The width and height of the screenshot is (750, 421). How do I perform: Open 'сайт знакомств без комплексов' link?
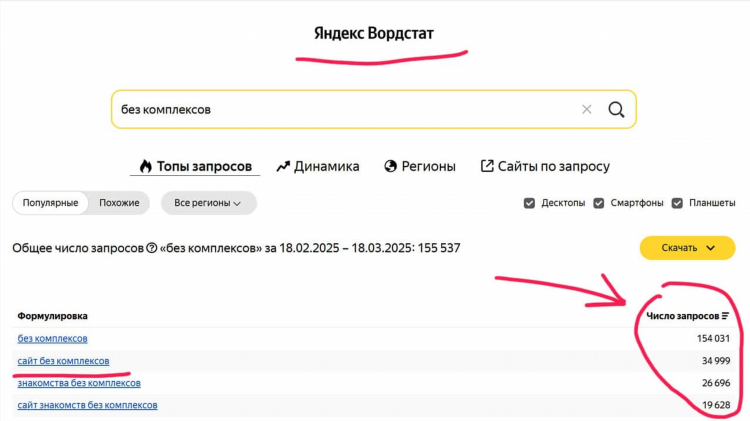click(88, 405)
